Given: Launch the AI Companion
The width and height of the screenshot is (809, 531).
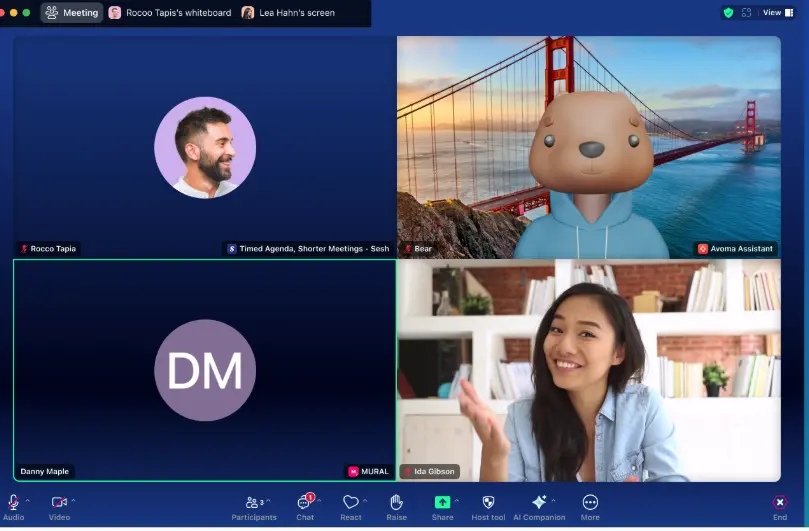Looking at the screenshot, I should pos(539,503).
